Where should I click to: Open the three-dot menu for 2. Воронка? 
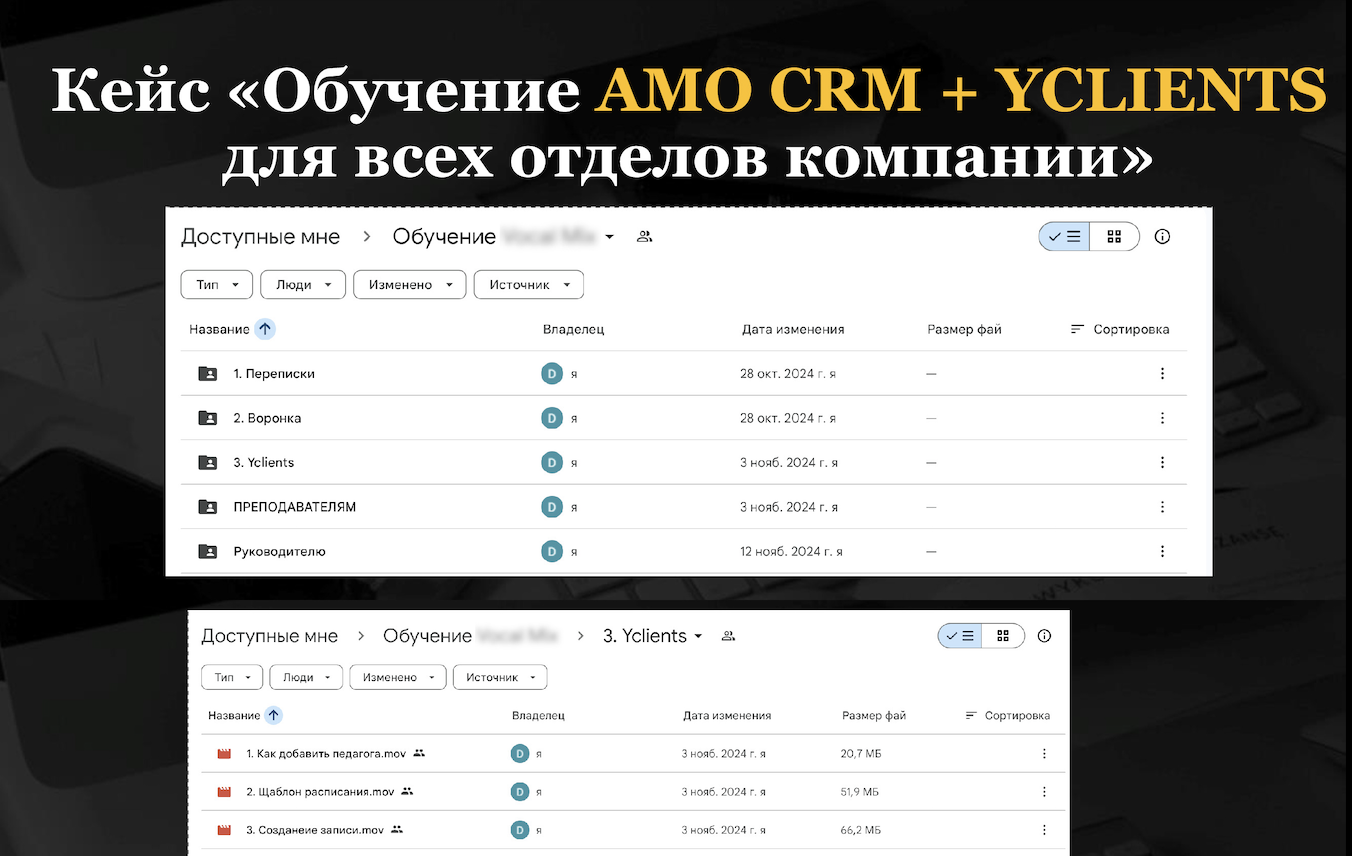[1162, 418]
